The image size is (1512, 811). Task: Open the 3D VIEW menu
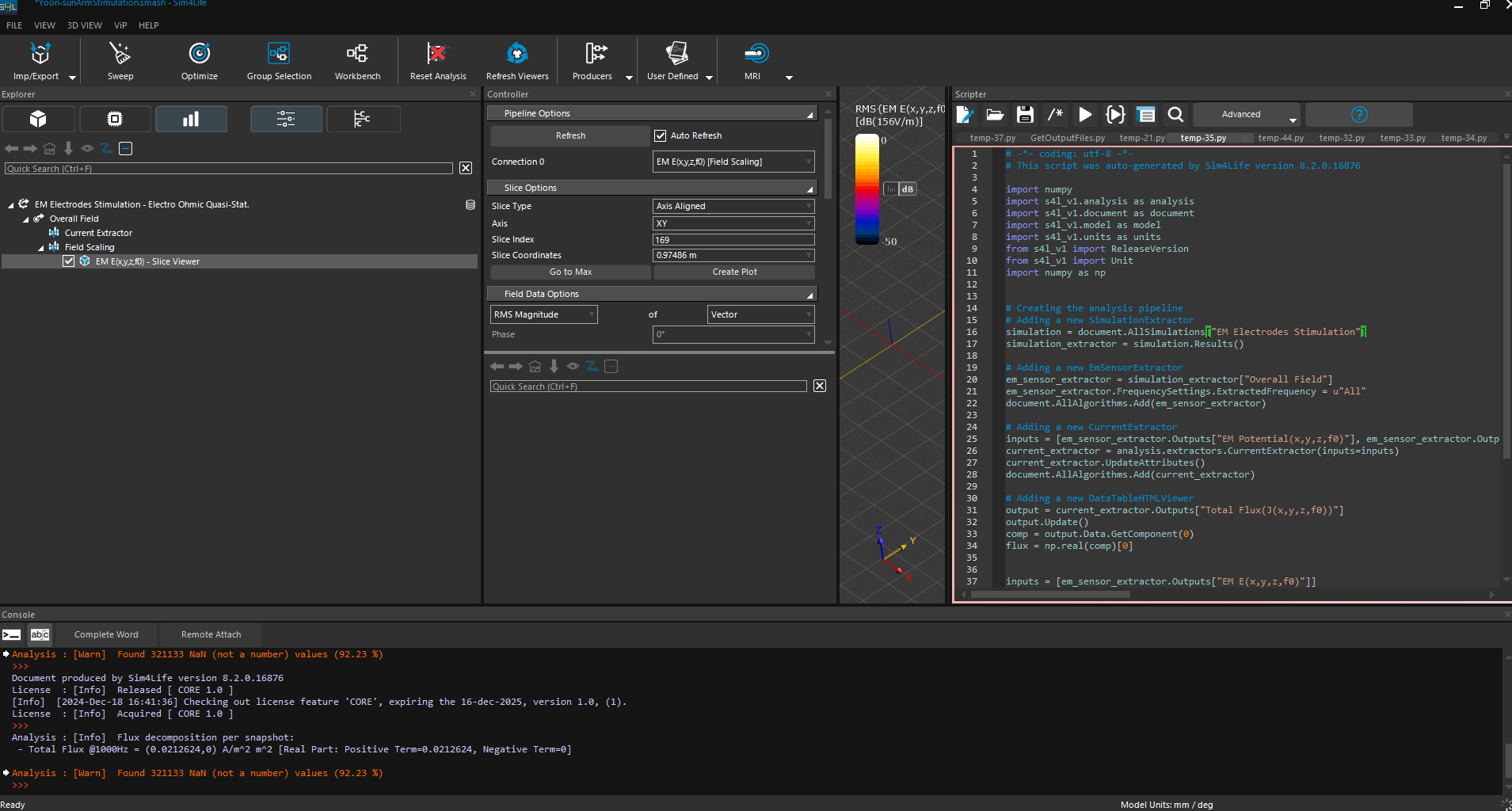coord(85,25)
